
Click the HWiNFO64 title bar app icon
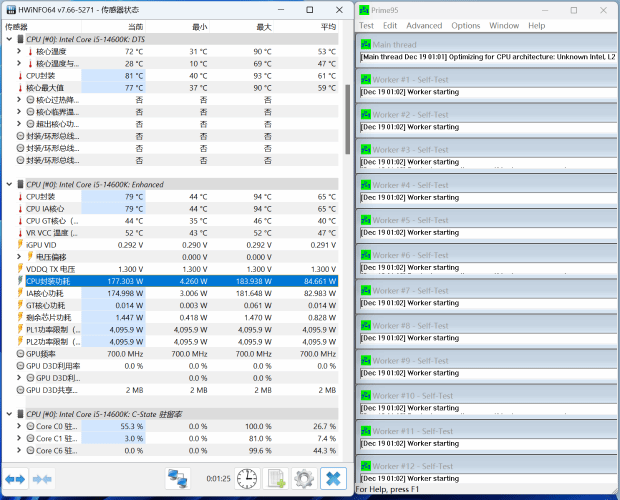click(11, 10)
